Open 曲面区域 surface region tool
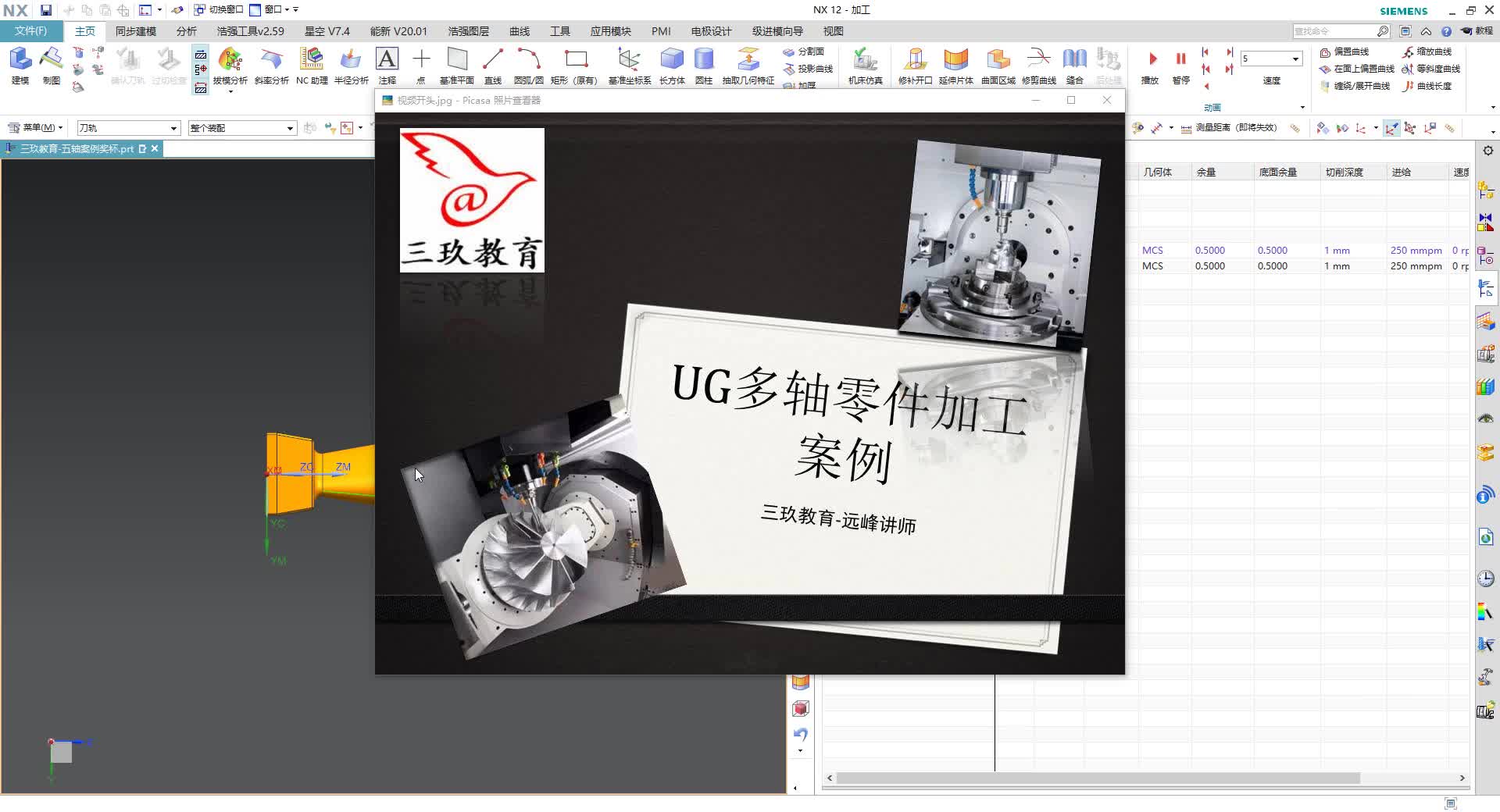The image size is (1500, 812). (998, 66)
